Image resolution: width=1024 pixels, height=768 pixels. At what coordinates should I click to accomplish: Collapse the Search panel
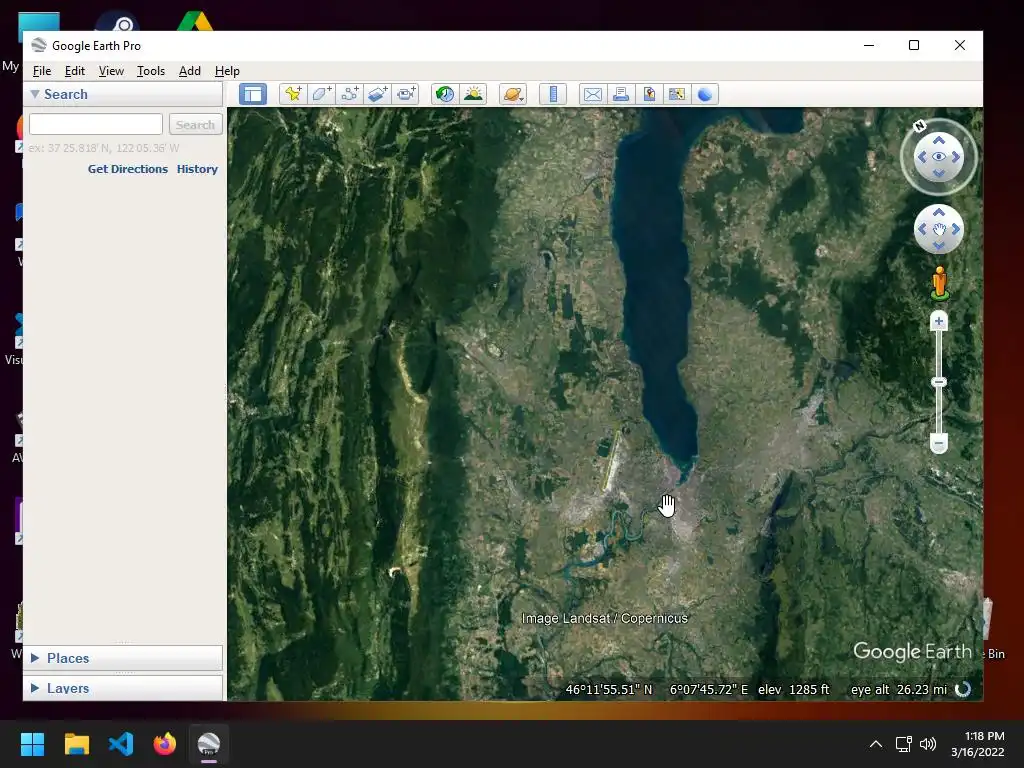(x=35, y=94)
